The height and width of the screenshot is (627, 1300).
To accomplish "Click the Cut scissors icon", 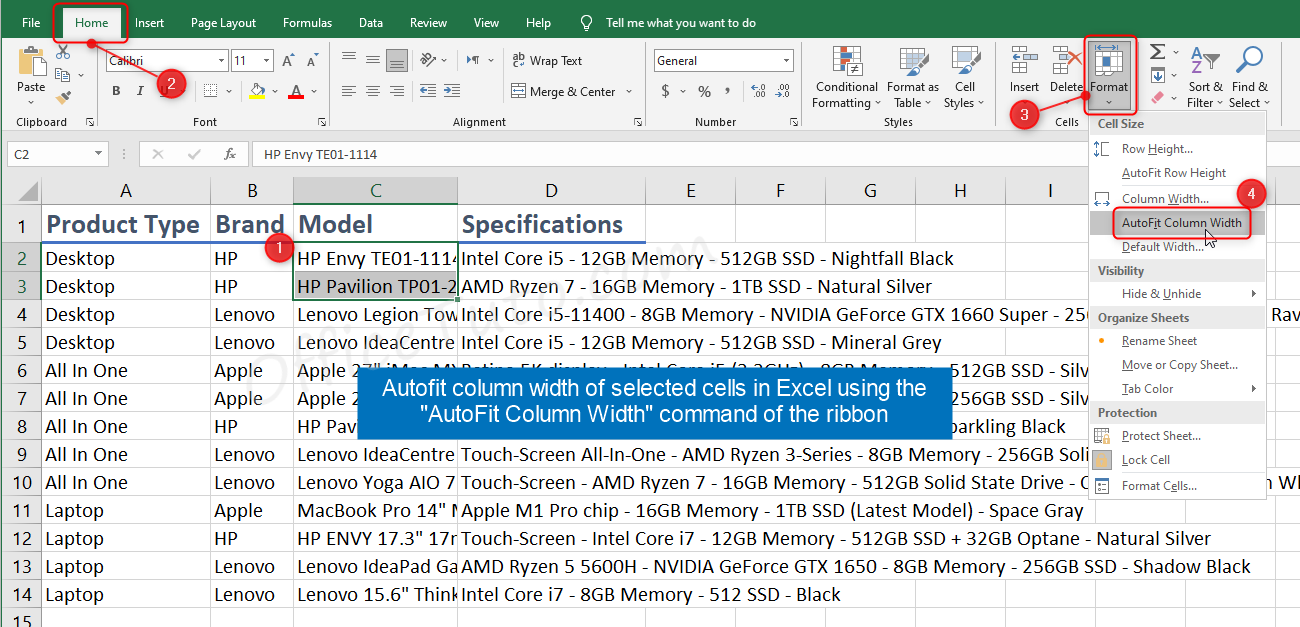I will (x=63, y=52).
